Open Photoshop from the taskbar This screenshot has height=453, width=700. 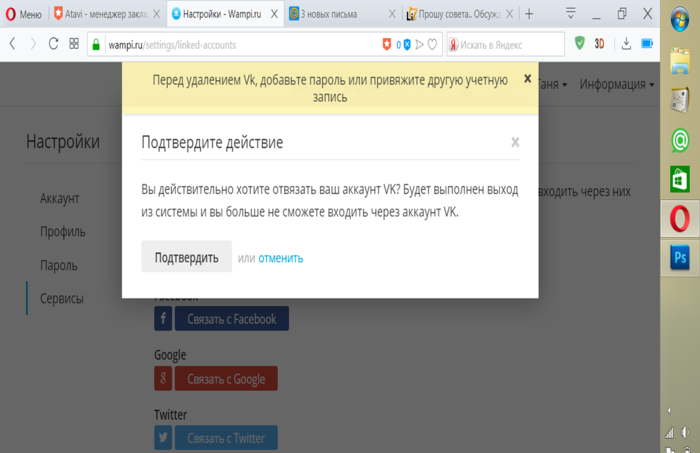pyautogui.click(x=680, y=258)
